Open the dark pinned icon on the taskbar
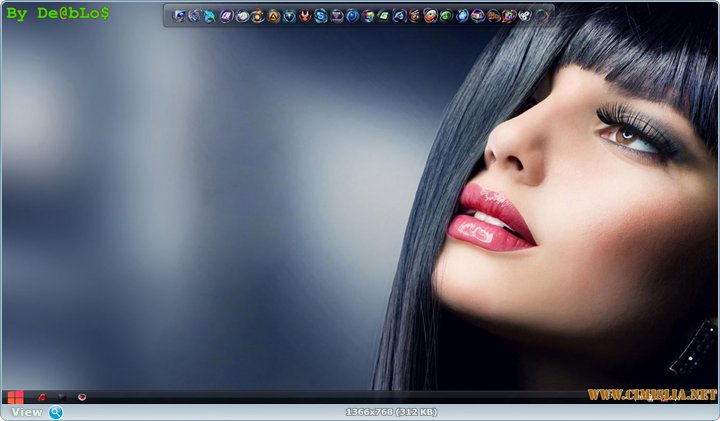This screenshot has height=421, width=720. pyautogui.click(x=62, y=397)
